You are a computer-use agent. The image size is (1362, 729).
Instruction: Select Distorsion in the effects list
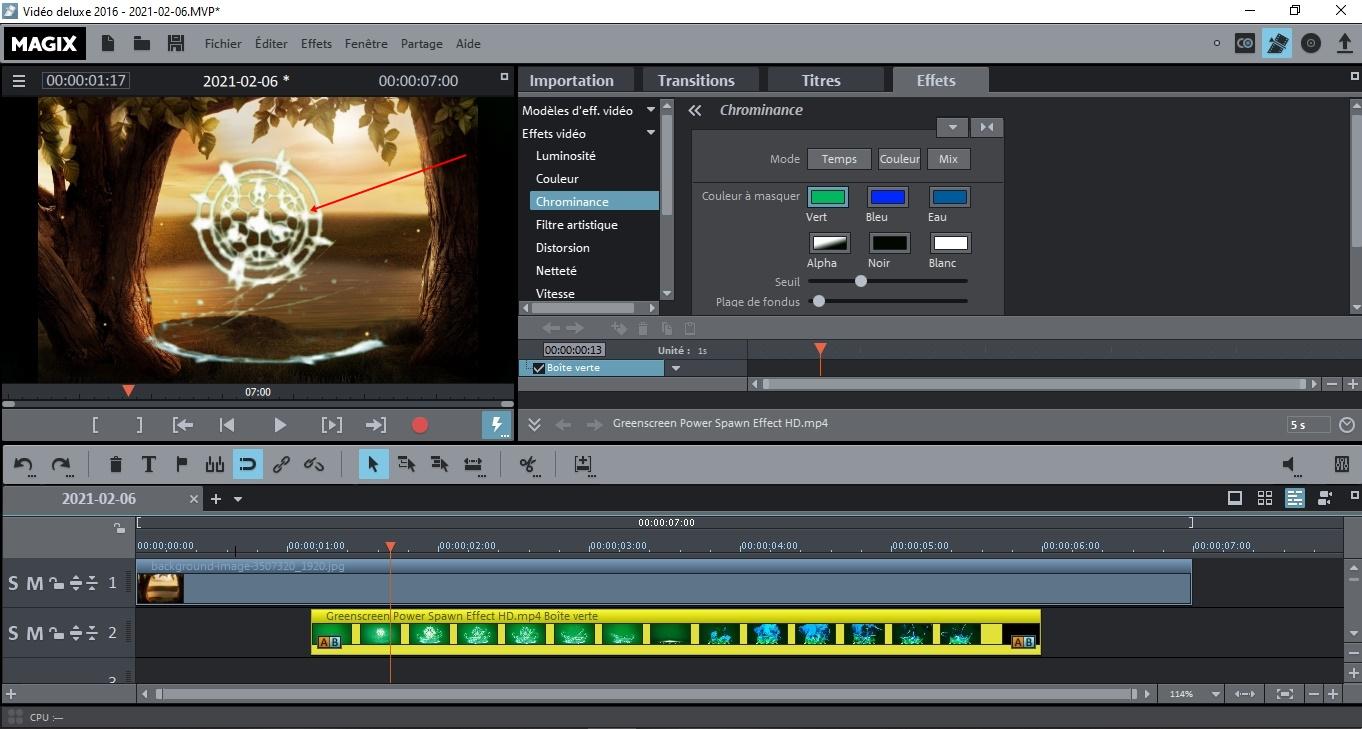[562, 248]
